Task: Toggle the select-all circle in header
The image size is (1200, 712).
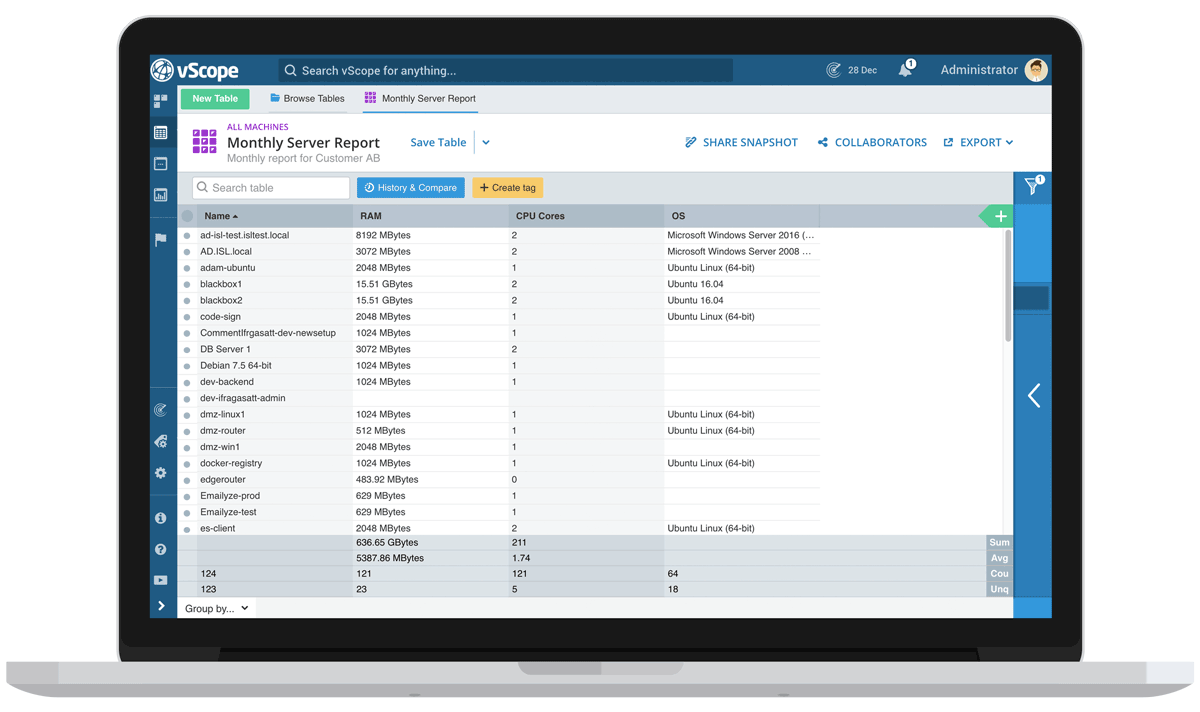Action: tap(187, 216)
